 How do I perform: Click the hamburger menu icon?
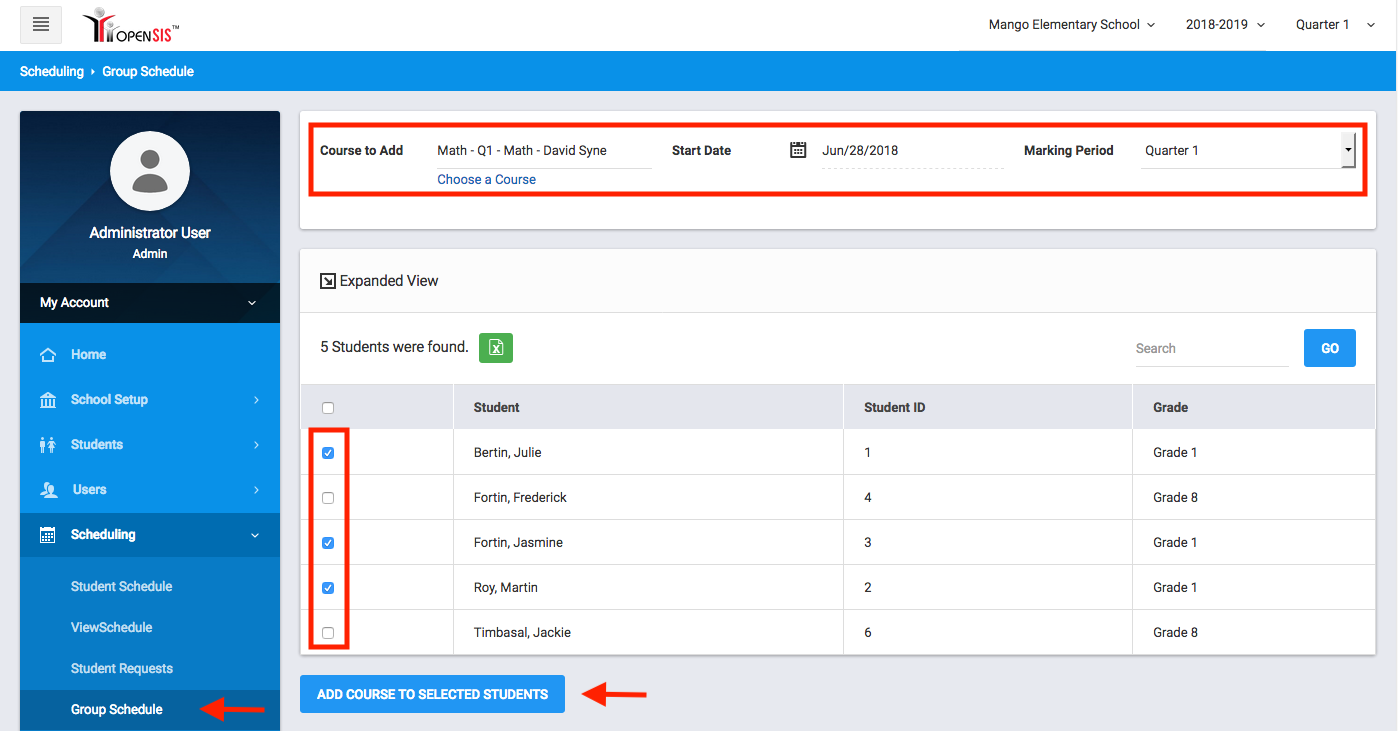(x=41, y=25)
